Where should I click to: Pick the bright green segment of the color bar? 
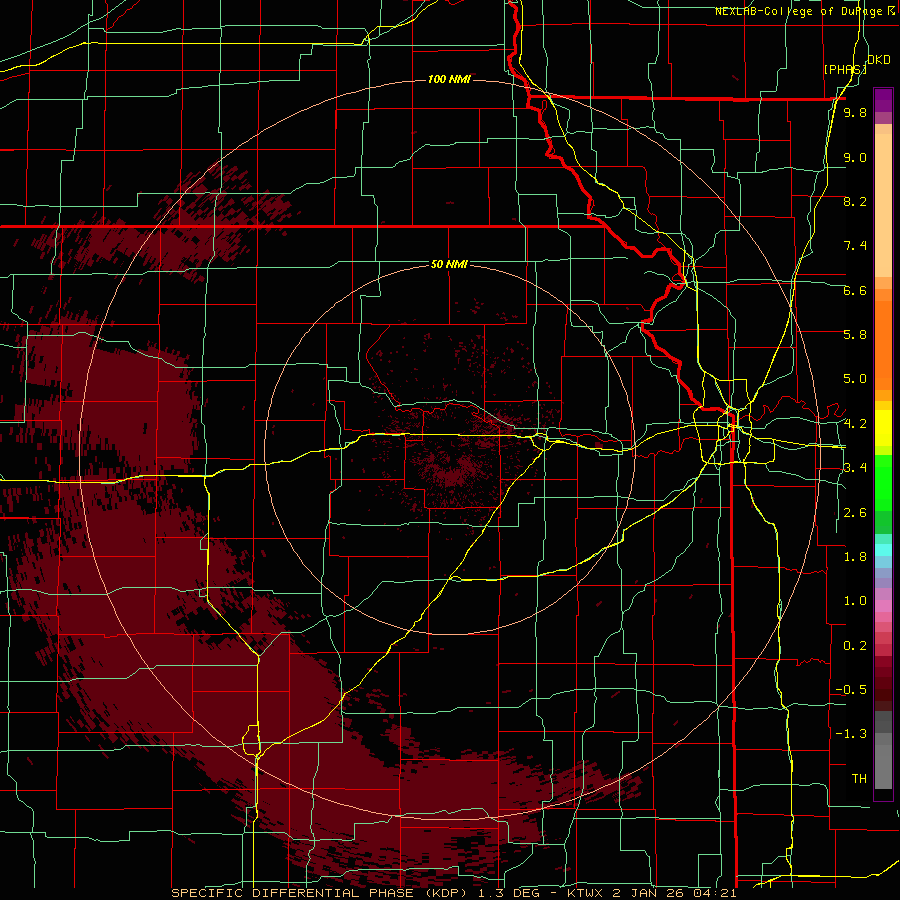tap(883, 483)
